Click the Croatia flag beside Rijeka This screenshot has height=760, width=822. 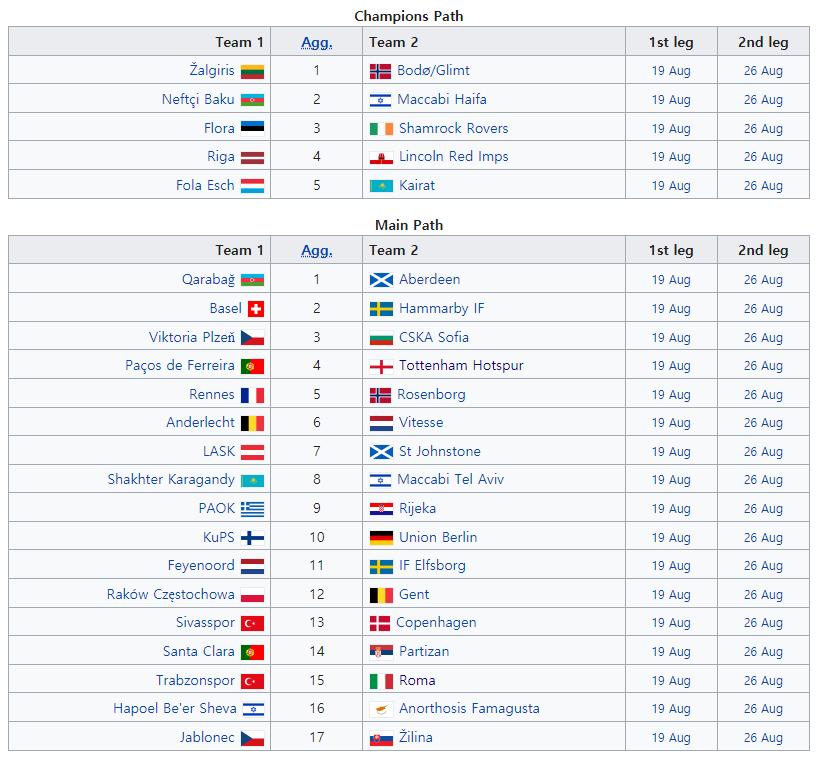(x=381, y=508)
